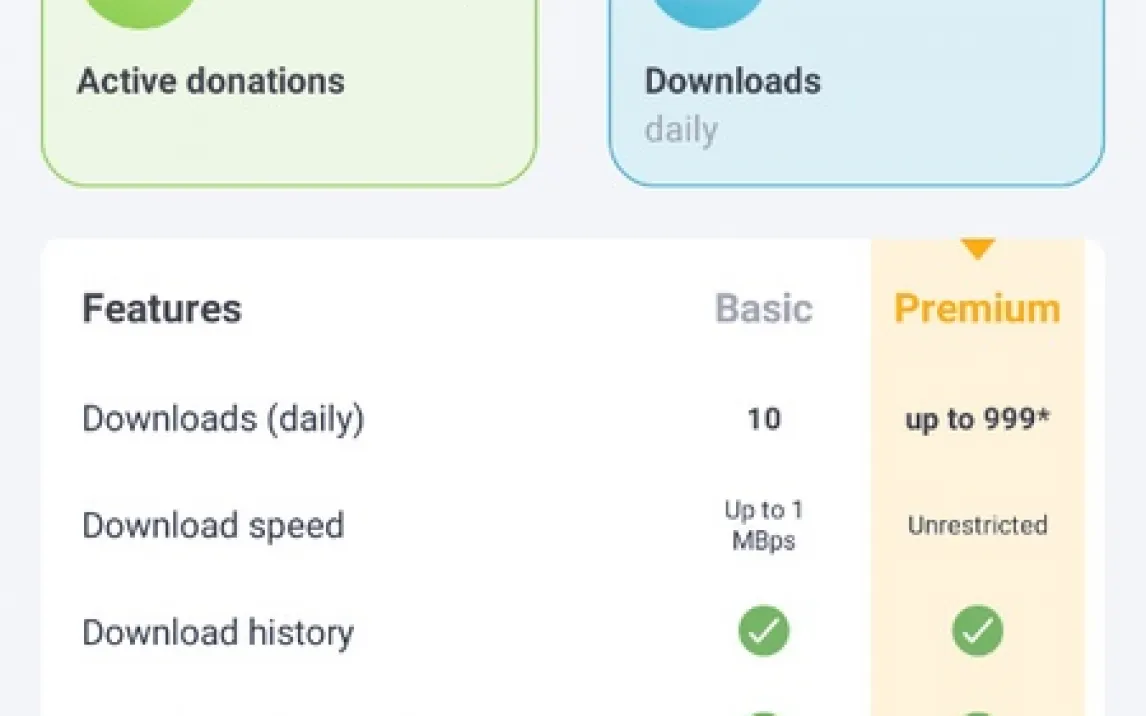Screen dimensions: 1146x716
Task: Click the Premium "up to 999*" value
Action: point(977,419)
